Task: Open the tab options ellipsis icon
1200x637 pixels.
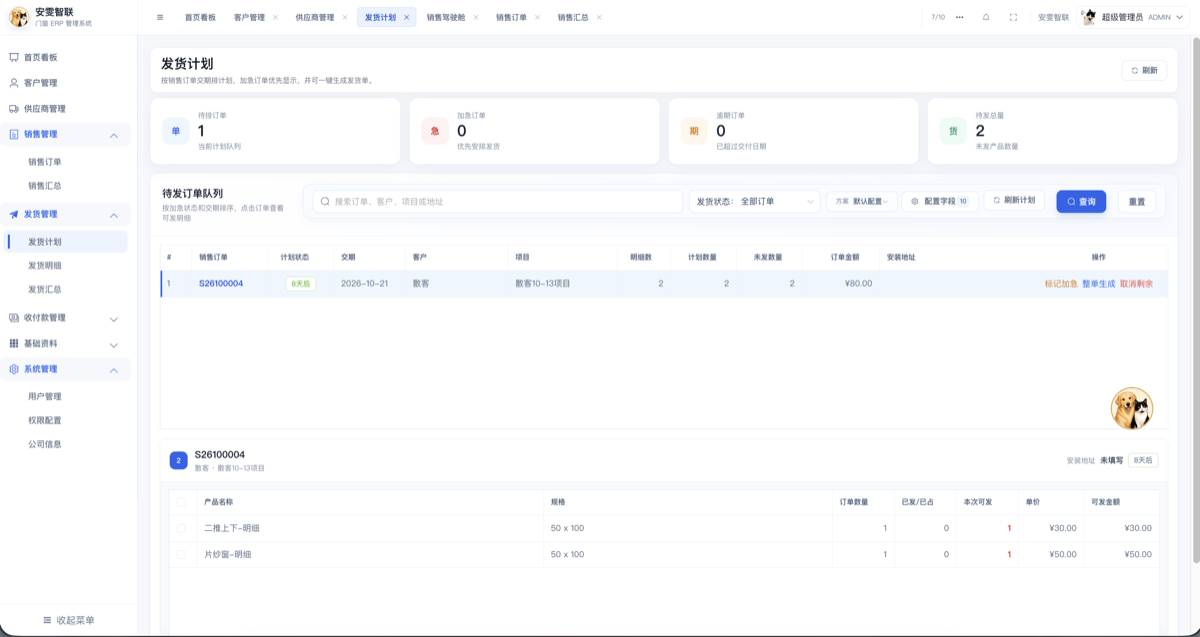Action: pyautogui.click(x=960, y=17)
